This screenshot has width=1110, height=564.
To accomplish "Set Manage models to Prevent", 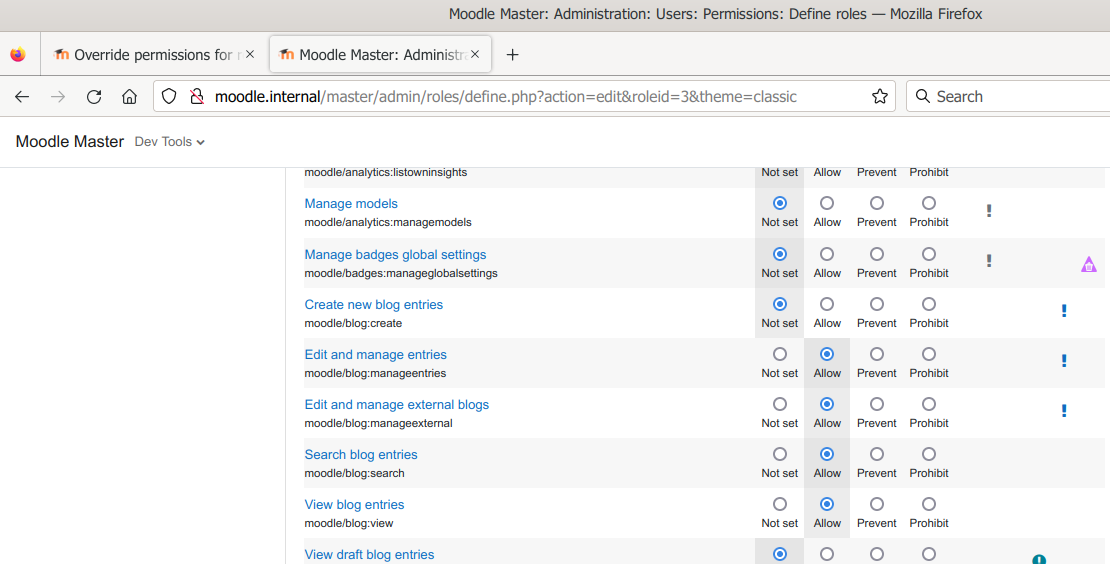I will pyautogui.click(x=876, y=203).
